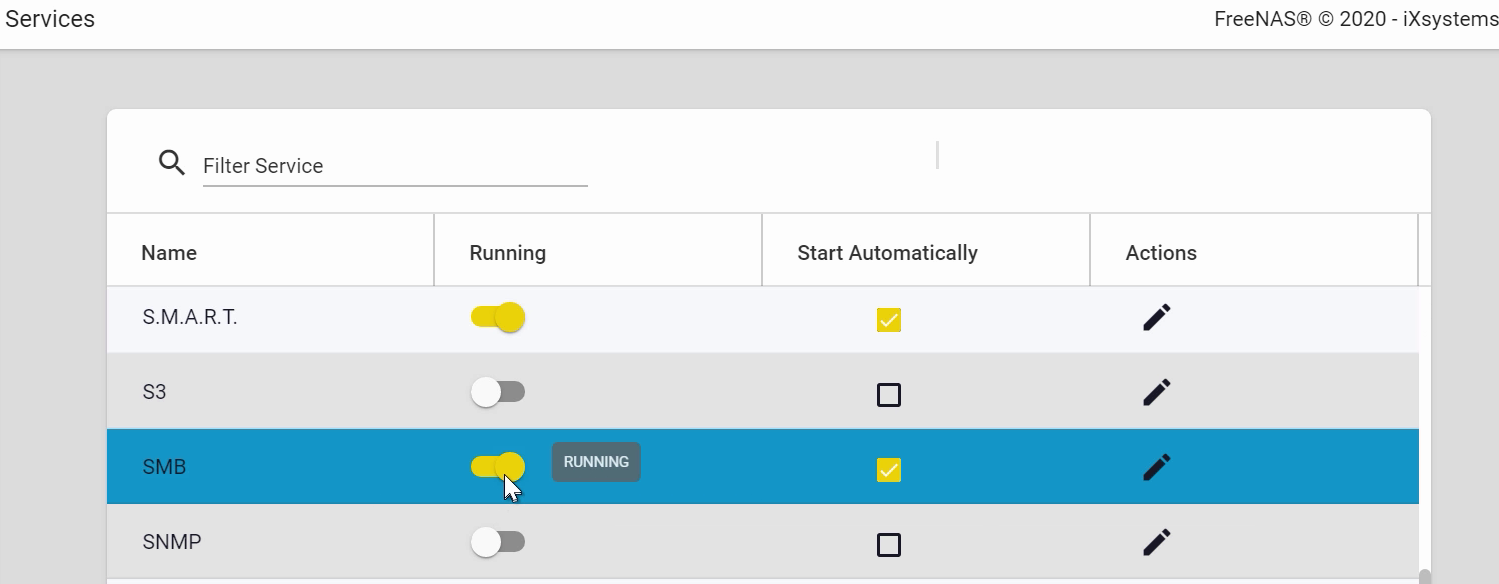Uncheck S.M.A.R.T. Start Automatically checkbox
The image size is (1499, 584).
(x=888, y=320)
